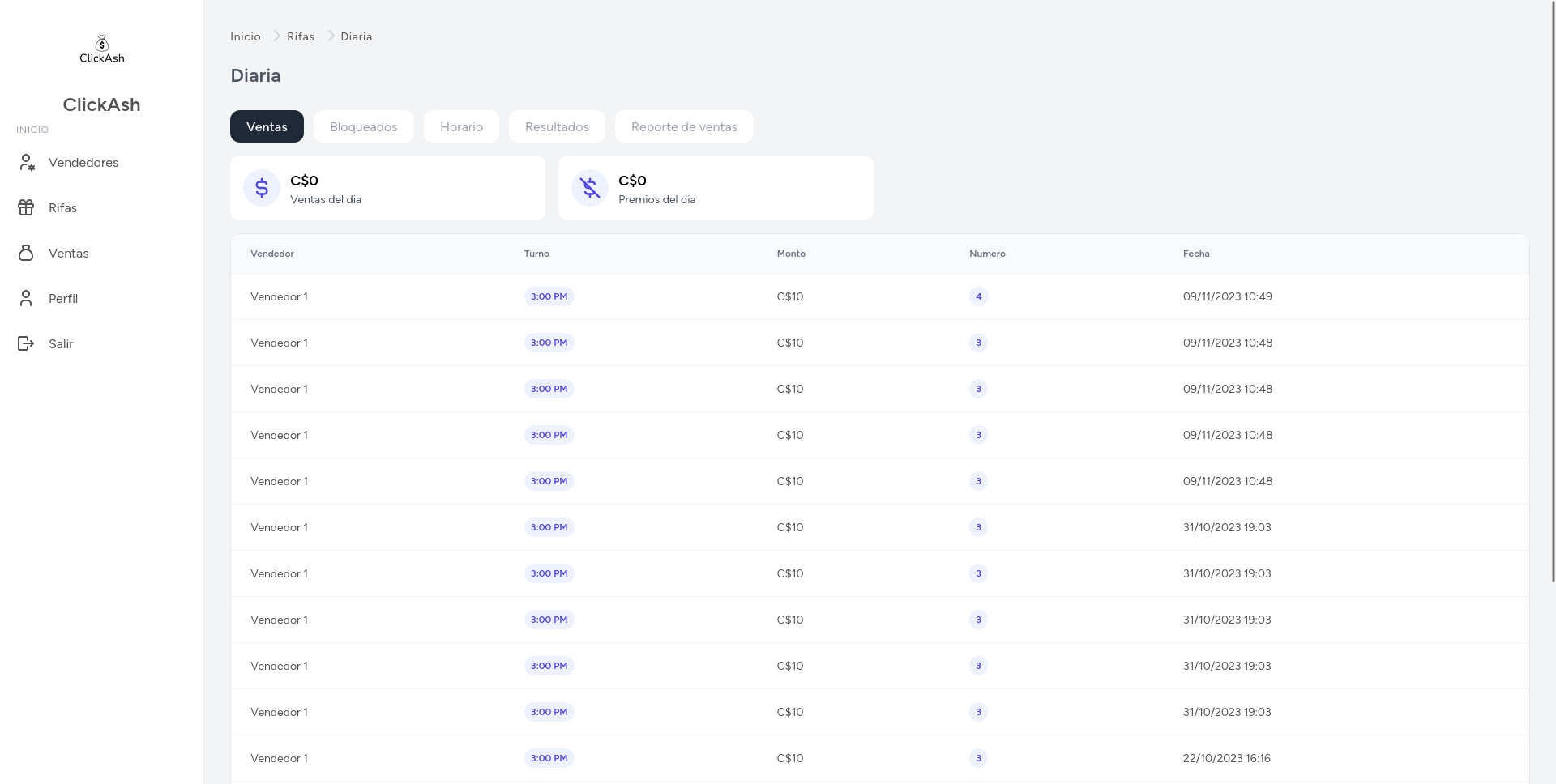Screen dimensions: 1556x784
Task: Click crossed dollar icon on Premios card
Action: (x=590, y=188)
